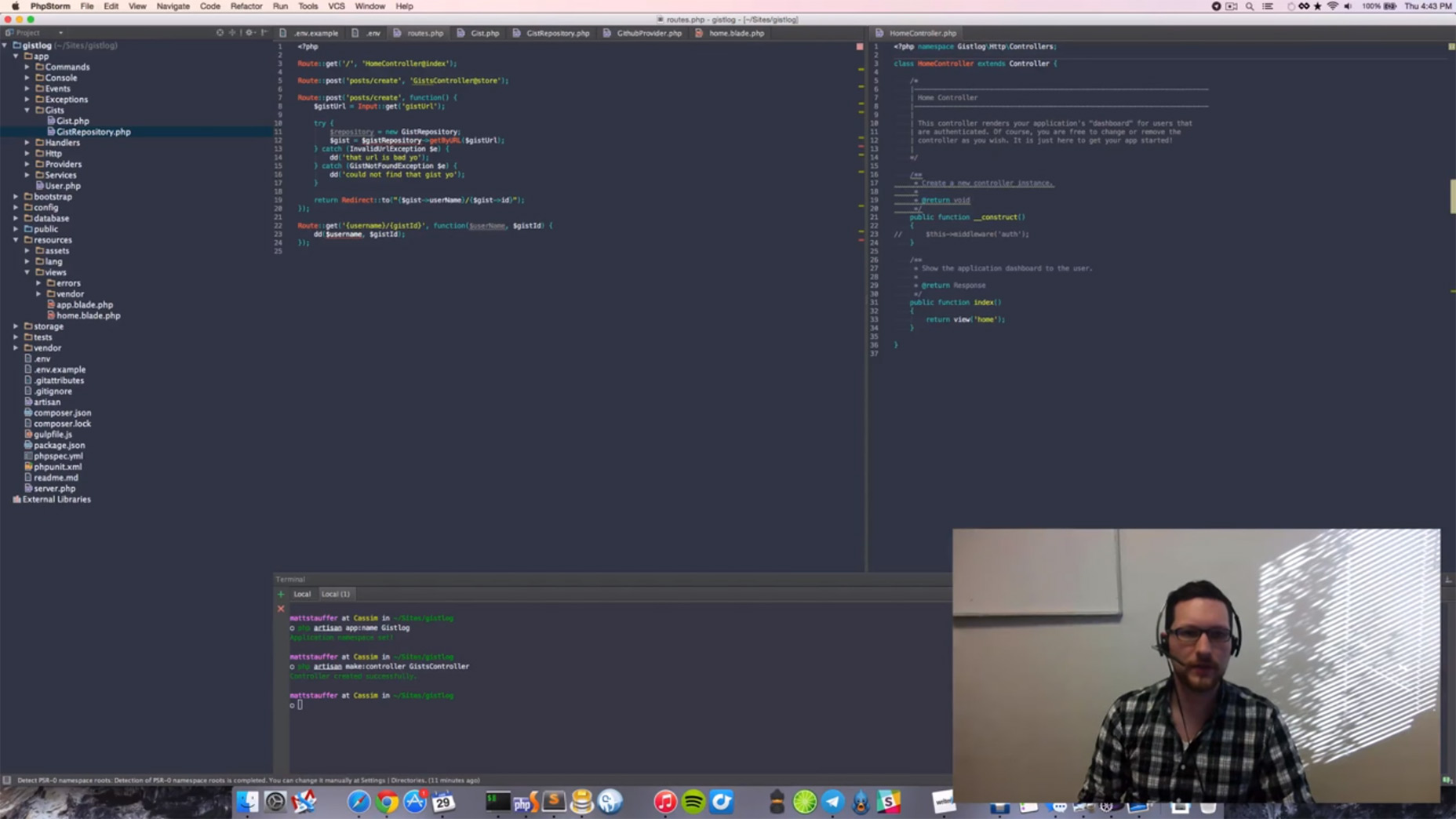
Task: Switch to home.blade.php tab
Action: (730, 33)
